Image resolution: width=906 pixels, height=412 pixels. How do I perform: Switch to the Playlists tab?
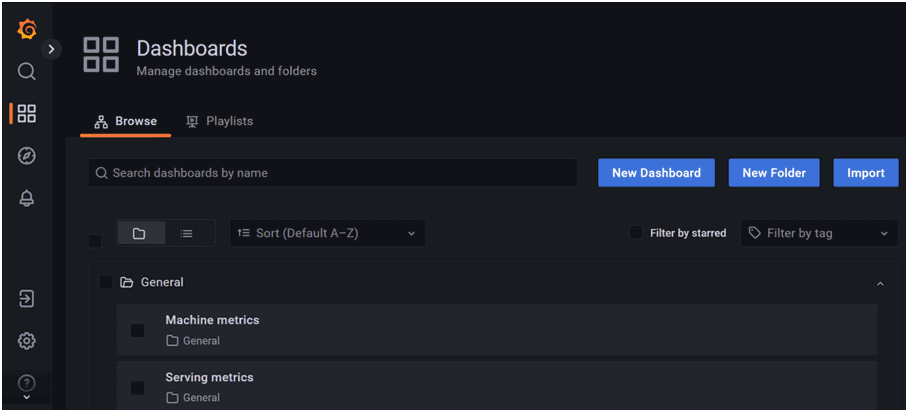[219, 121]
